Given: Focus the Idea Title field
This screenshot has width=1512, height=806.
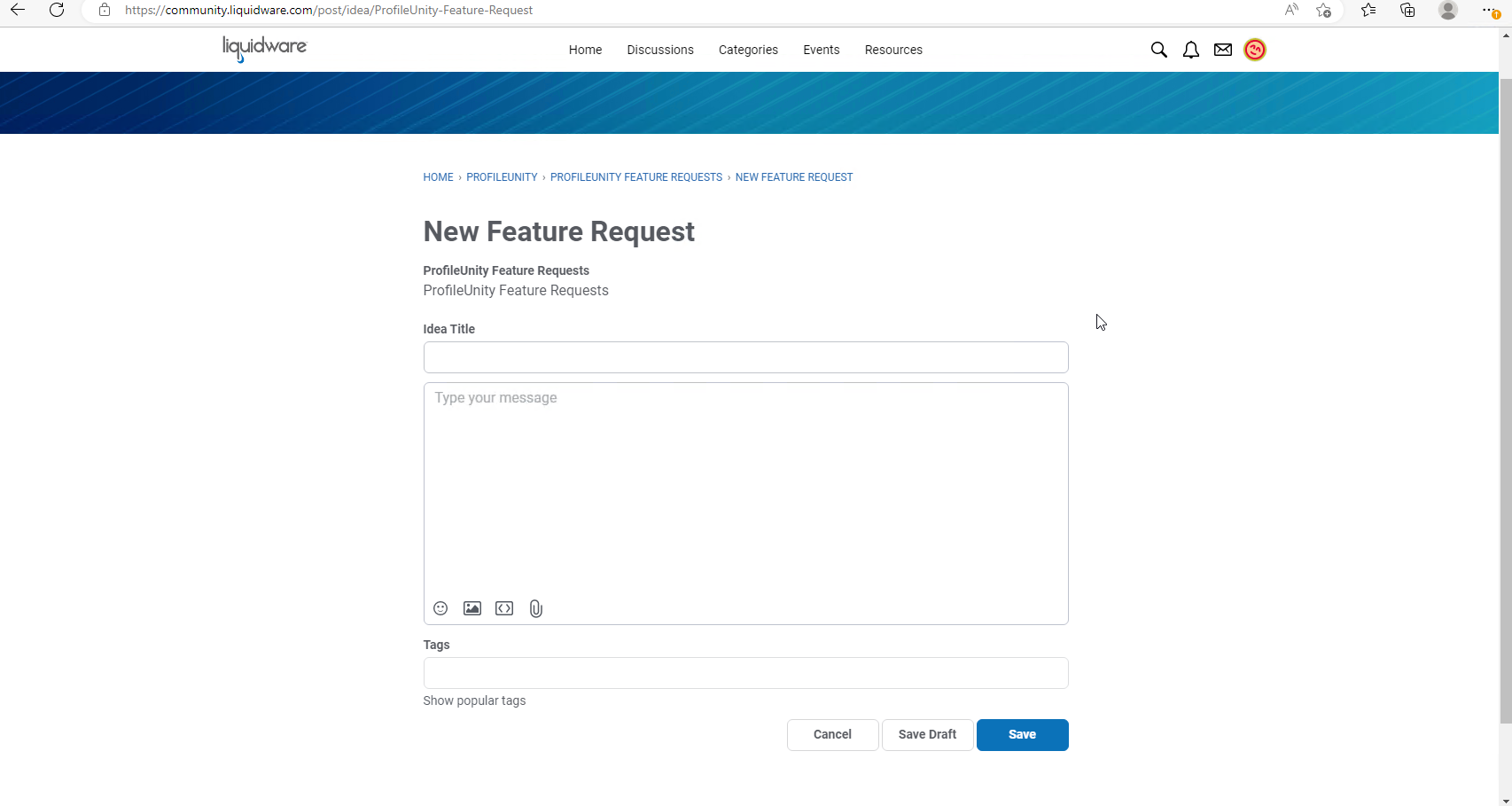Looking at the screenshot, I should coord(745,357).
